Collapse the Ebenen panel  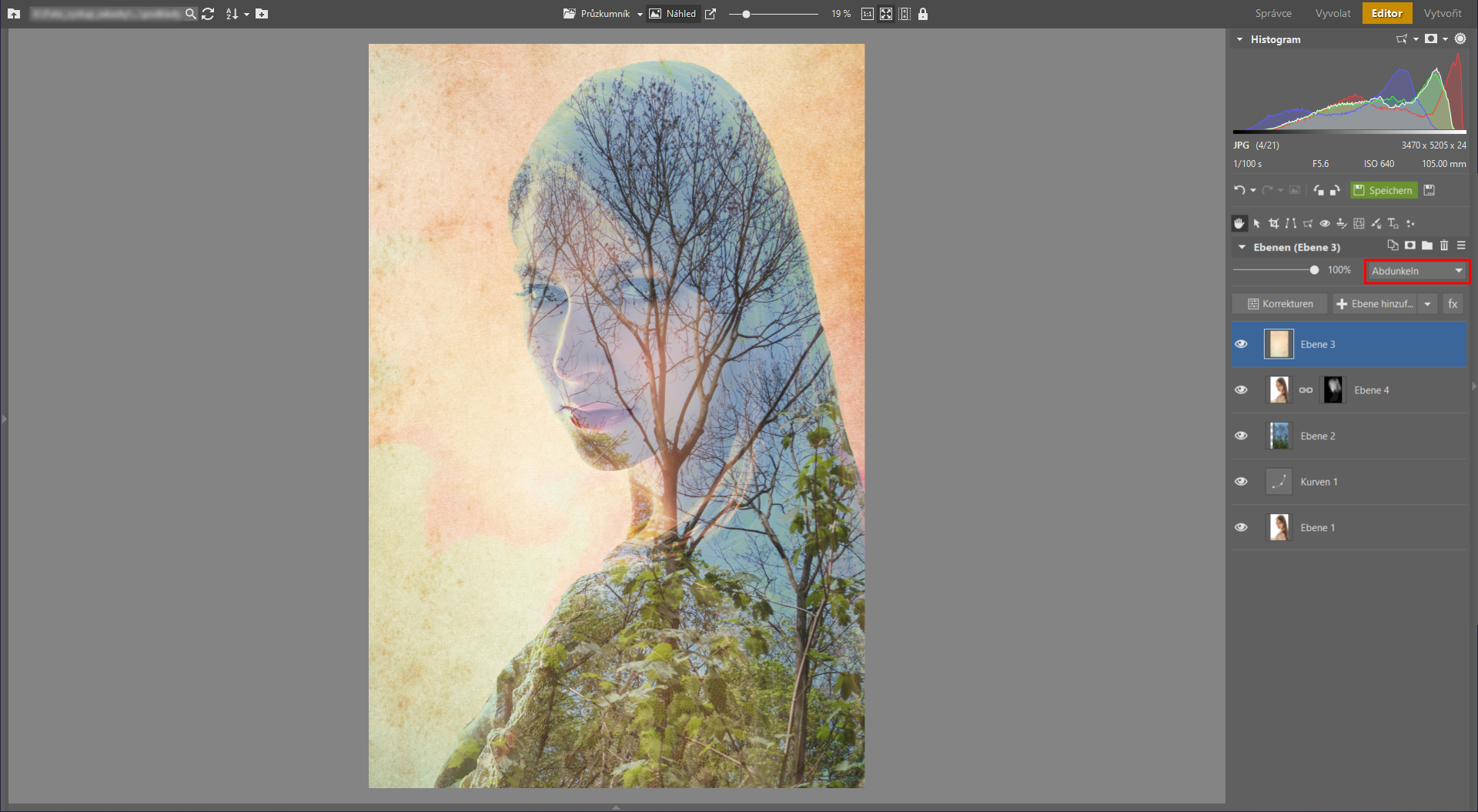pyautogui.click(x=1241, y=247)
